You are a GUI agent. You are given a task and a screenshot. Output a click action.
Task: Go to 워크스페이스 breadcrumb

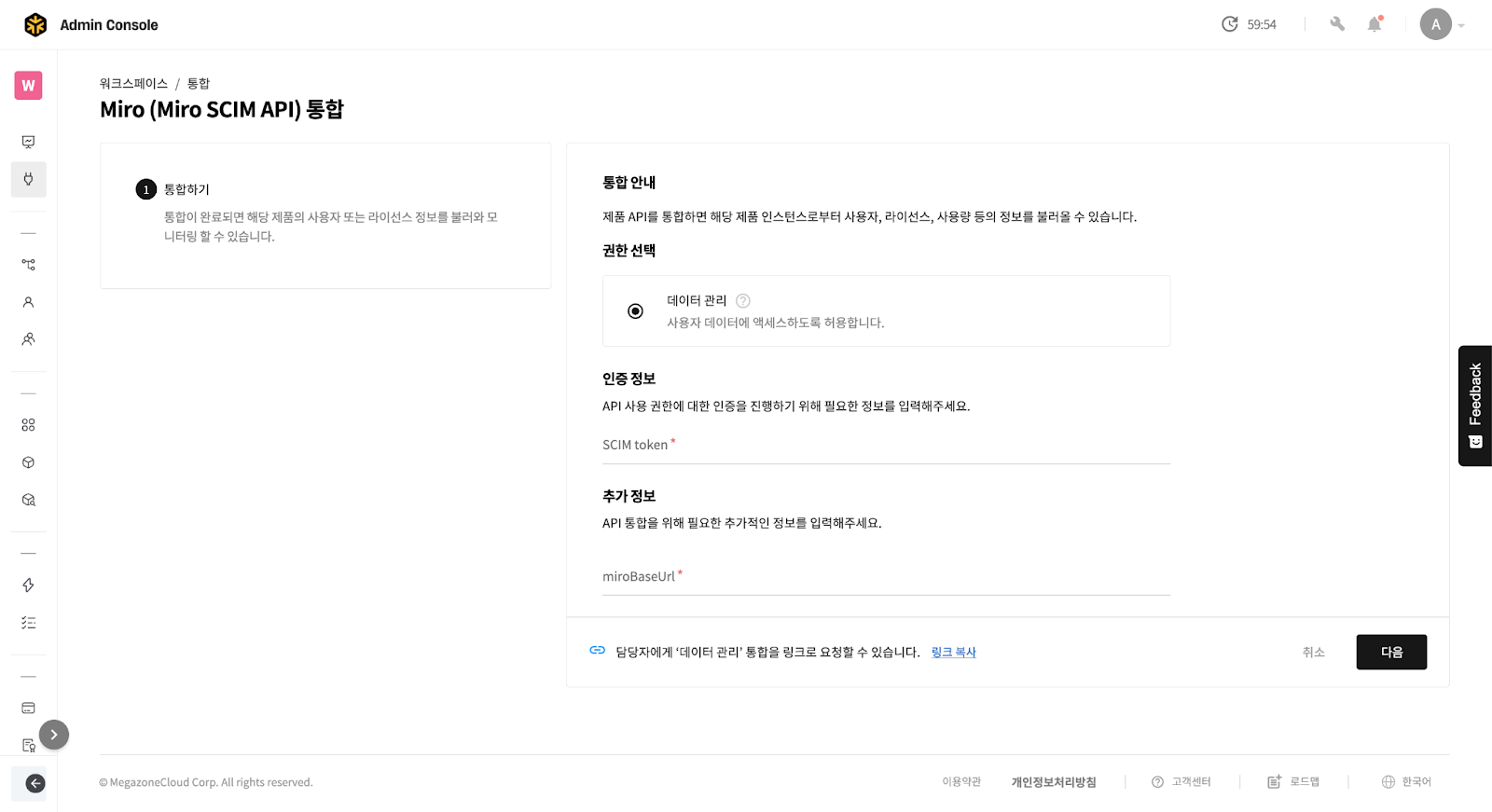133,84
